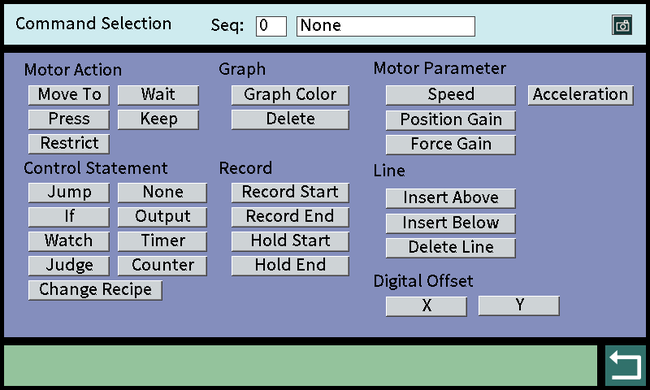This screenshot has width=650, height=390.
Task: Click the Change Recipe button
Action: coord(95,290)
